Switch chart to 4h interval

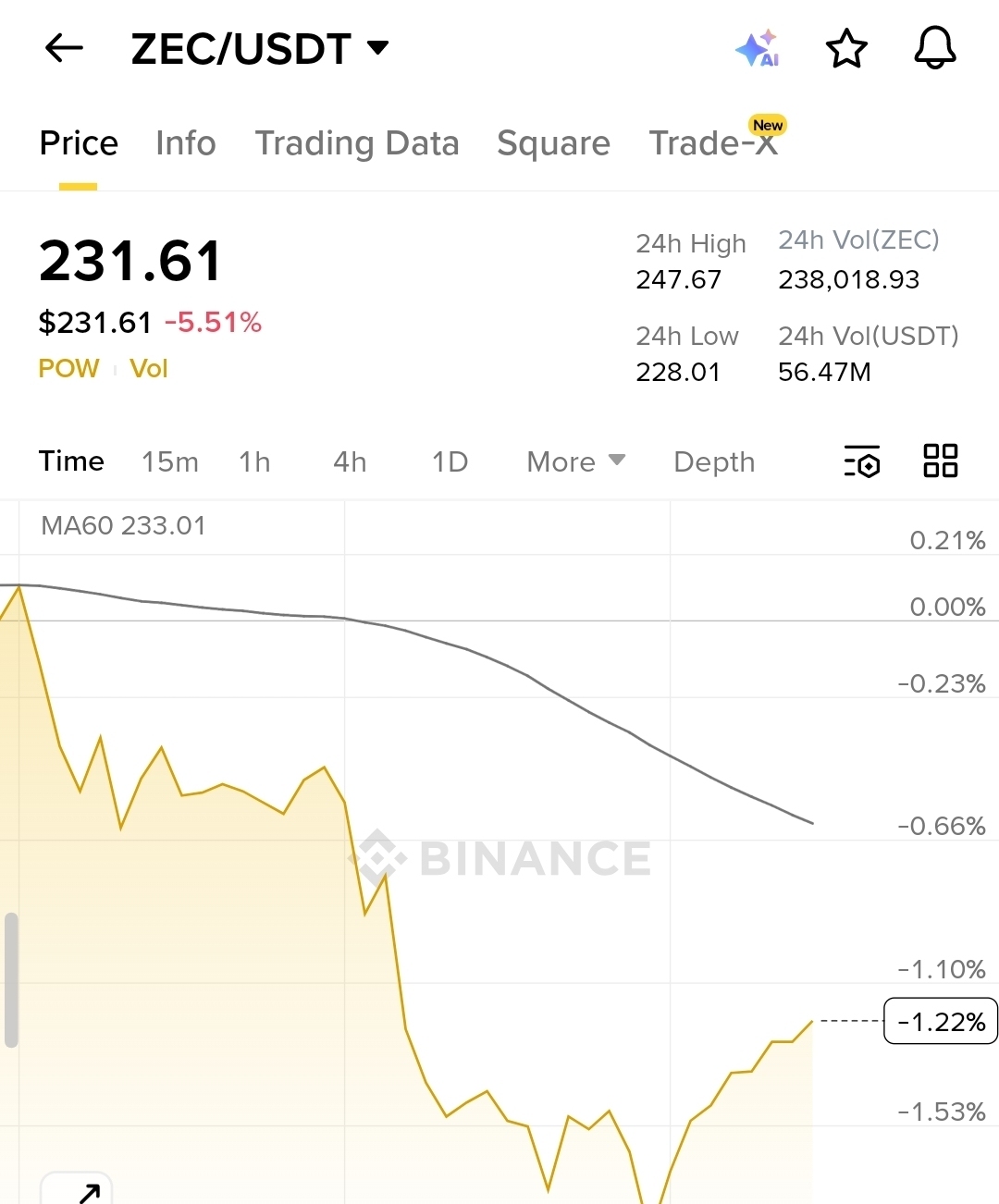(x=350, y=461)
